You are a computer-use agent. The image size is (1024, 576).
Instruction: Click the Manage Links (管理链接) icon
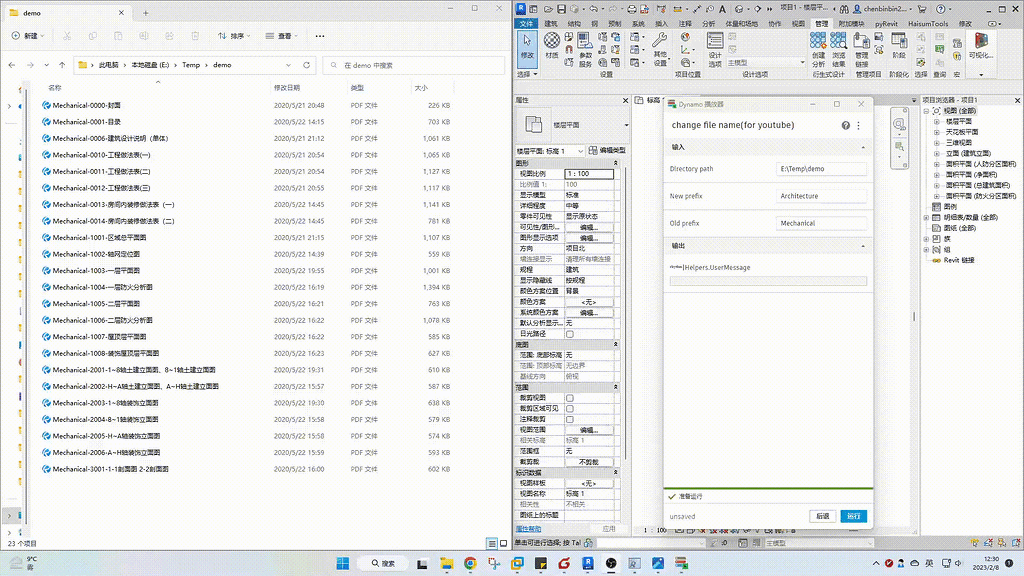861,45
